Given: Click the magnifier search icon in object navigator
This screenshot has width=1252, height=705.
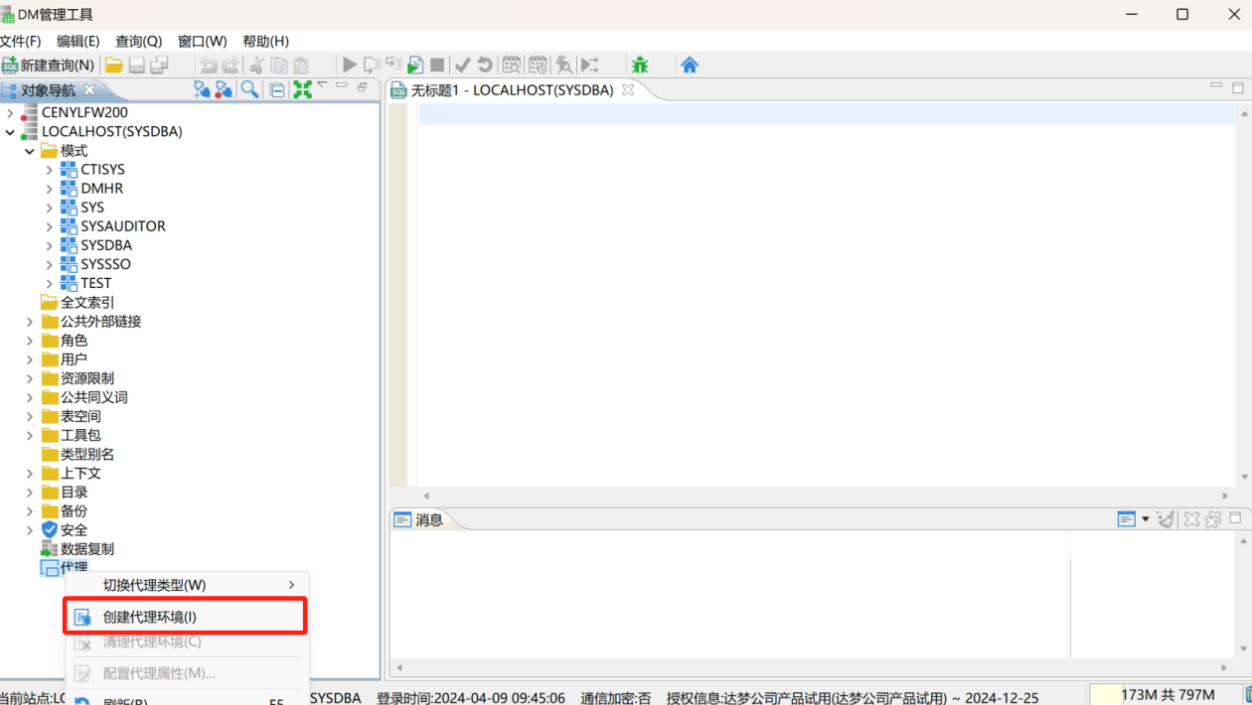Looking at the screenshot, I should pos(250,90).
